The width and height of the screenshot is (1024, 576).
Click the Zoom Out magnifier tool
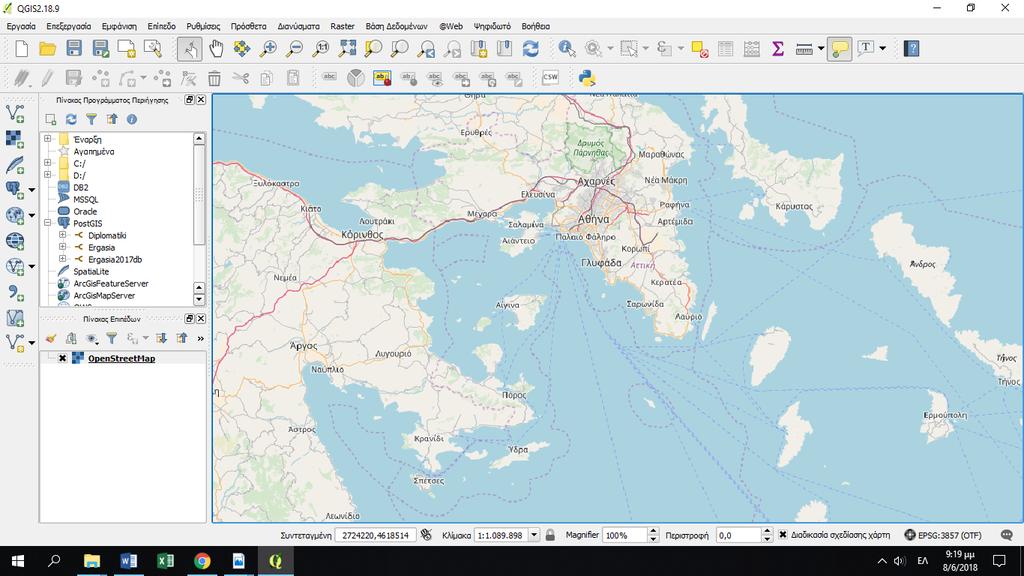[295, 49]
